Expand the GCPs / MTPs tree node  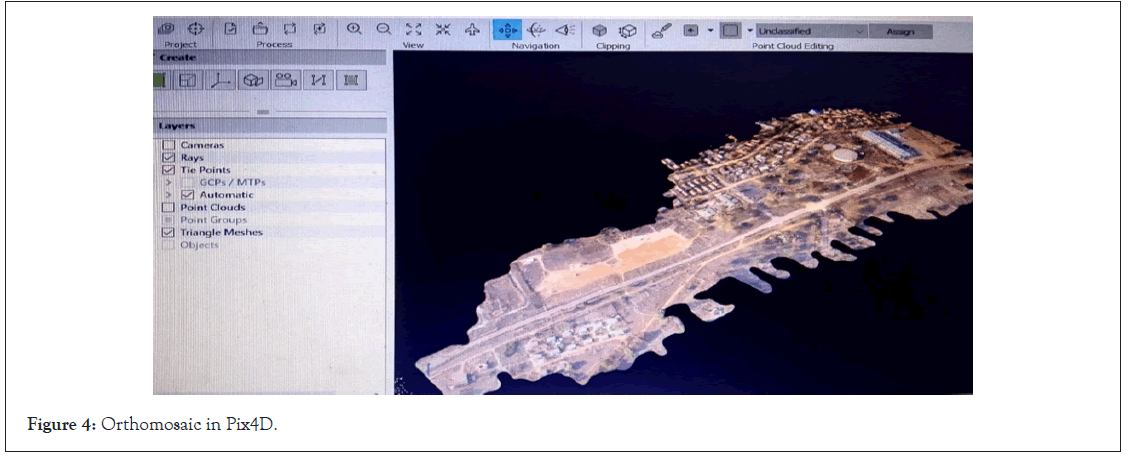point(169,182)
